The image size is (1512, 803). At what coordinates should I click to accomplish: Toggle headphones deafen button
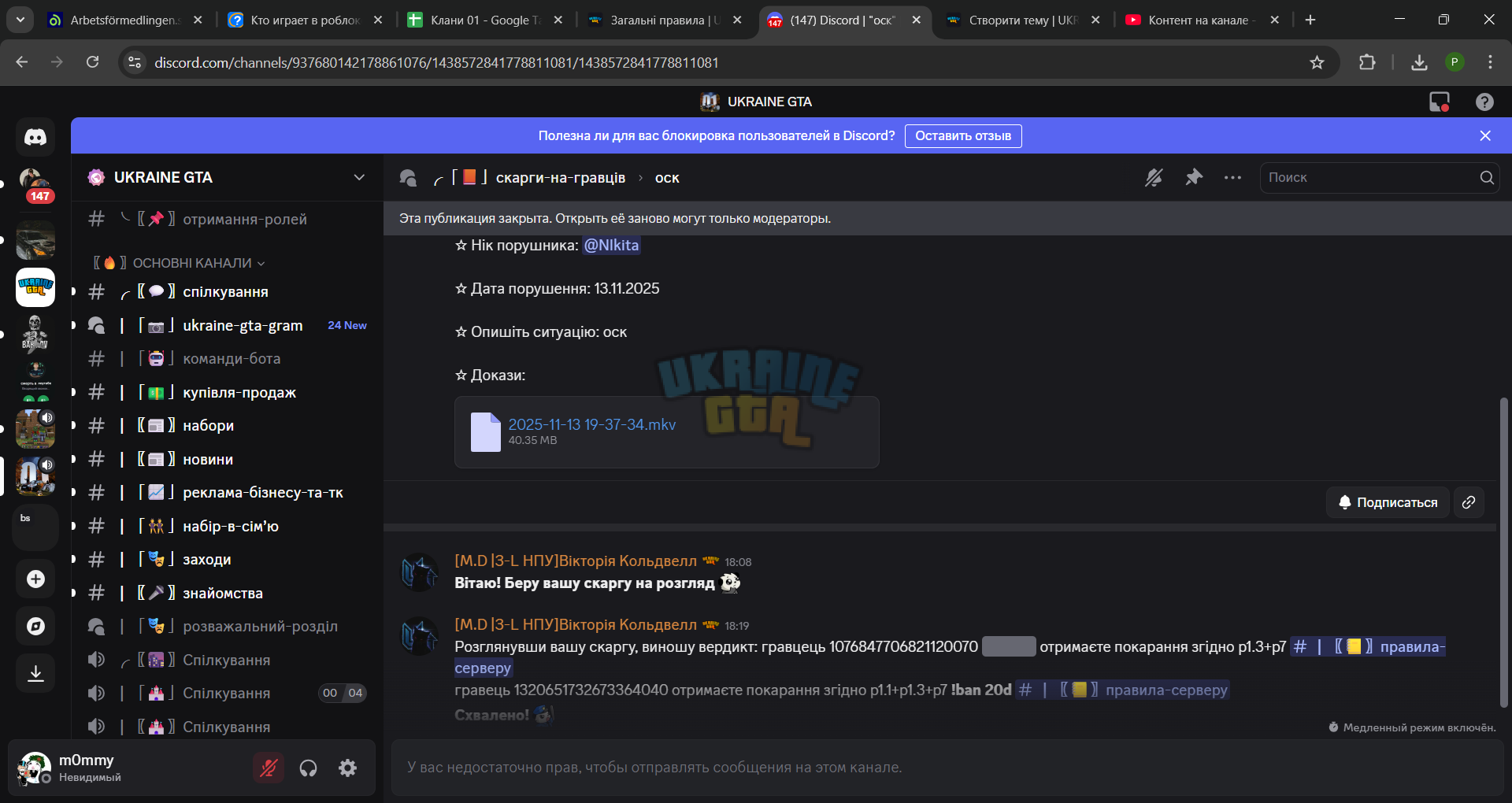coord(308,768)
